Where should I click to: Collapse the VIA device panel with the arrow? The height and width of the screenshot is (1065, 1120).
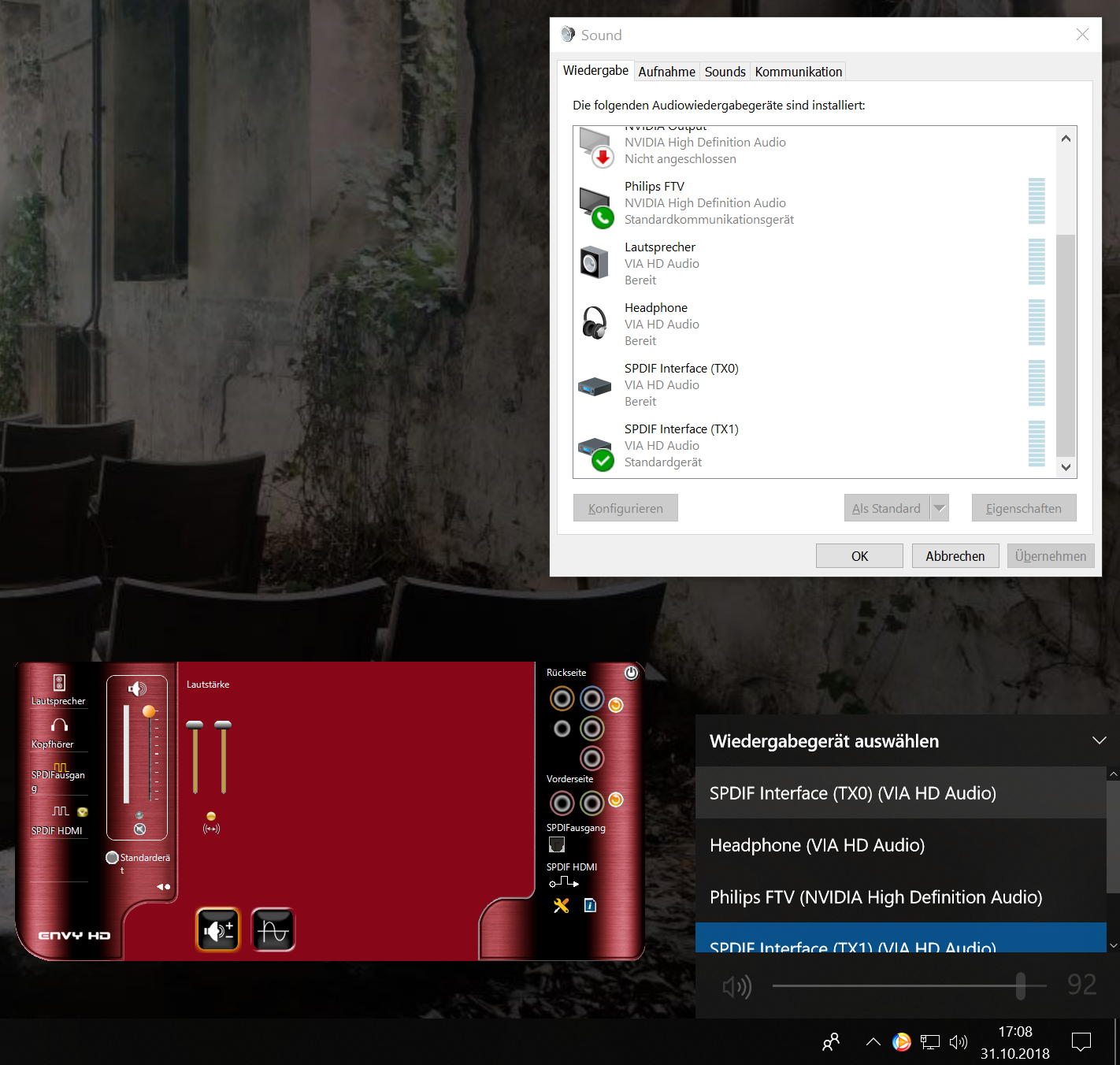(x=163, y=887)
